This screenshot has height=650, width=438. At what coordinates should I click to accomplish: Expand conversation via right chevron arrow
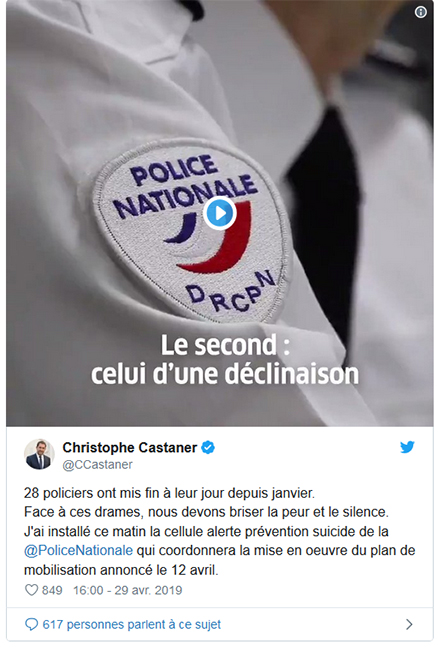409,624
